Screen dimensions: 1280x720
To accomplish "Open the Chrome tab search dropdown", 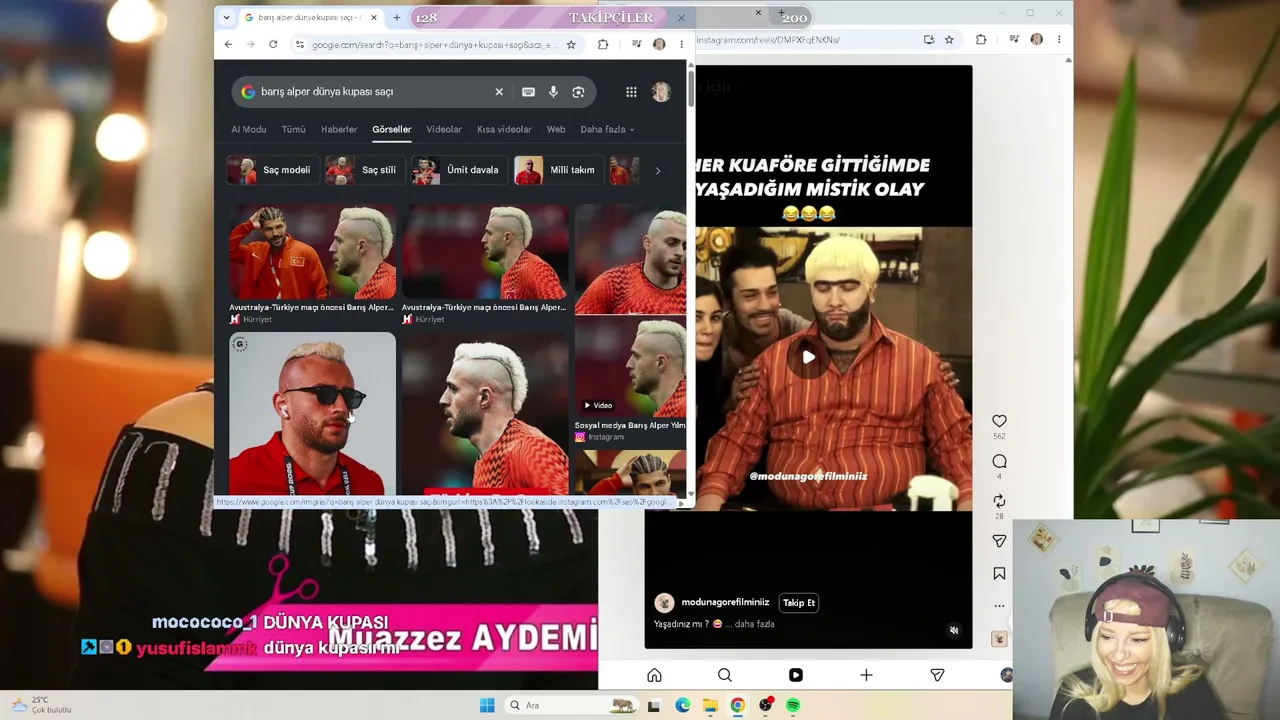I will pyautogui.click(x=226, y=17).
